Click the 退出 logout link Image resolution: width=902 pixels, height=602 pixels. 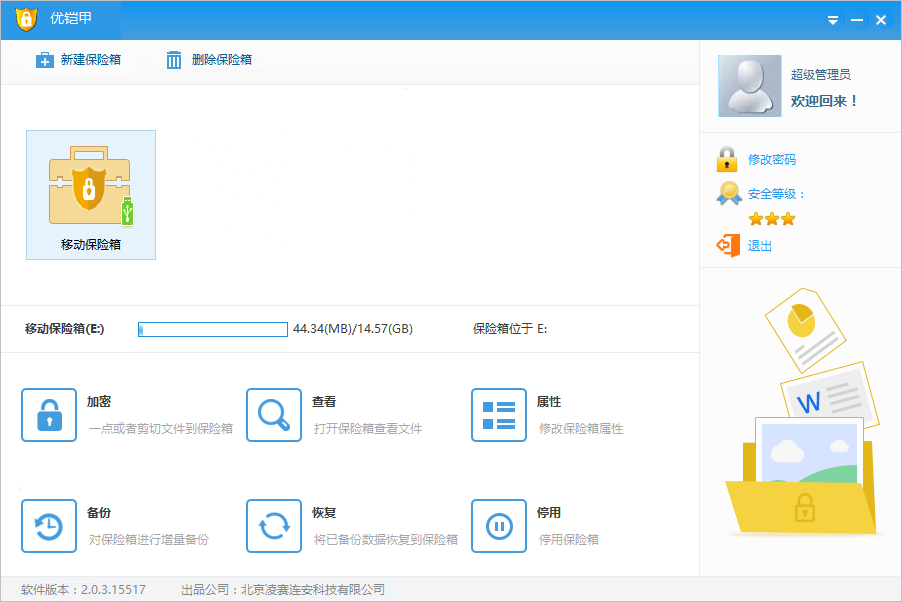(759, 245)
